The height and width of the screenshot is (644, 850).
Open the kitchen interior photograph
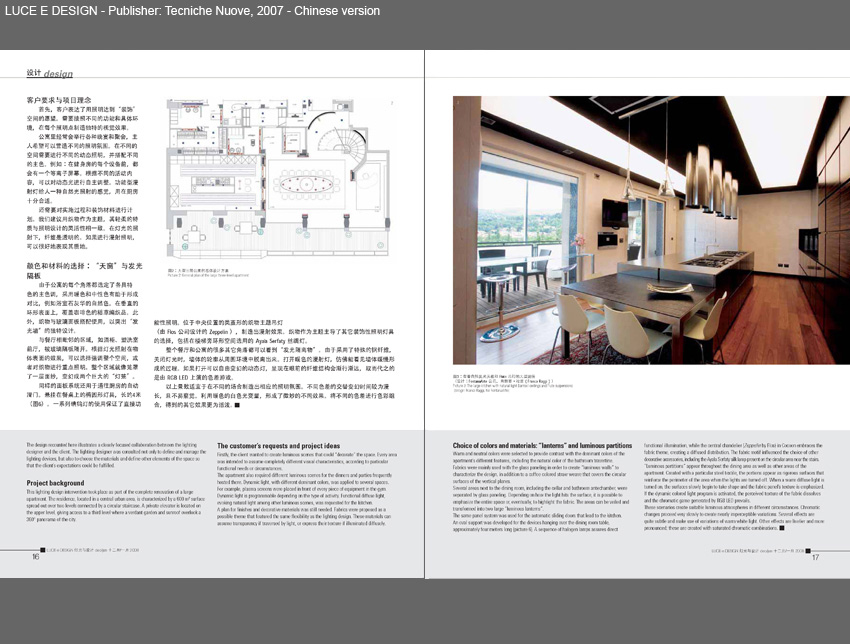(651, 230)
